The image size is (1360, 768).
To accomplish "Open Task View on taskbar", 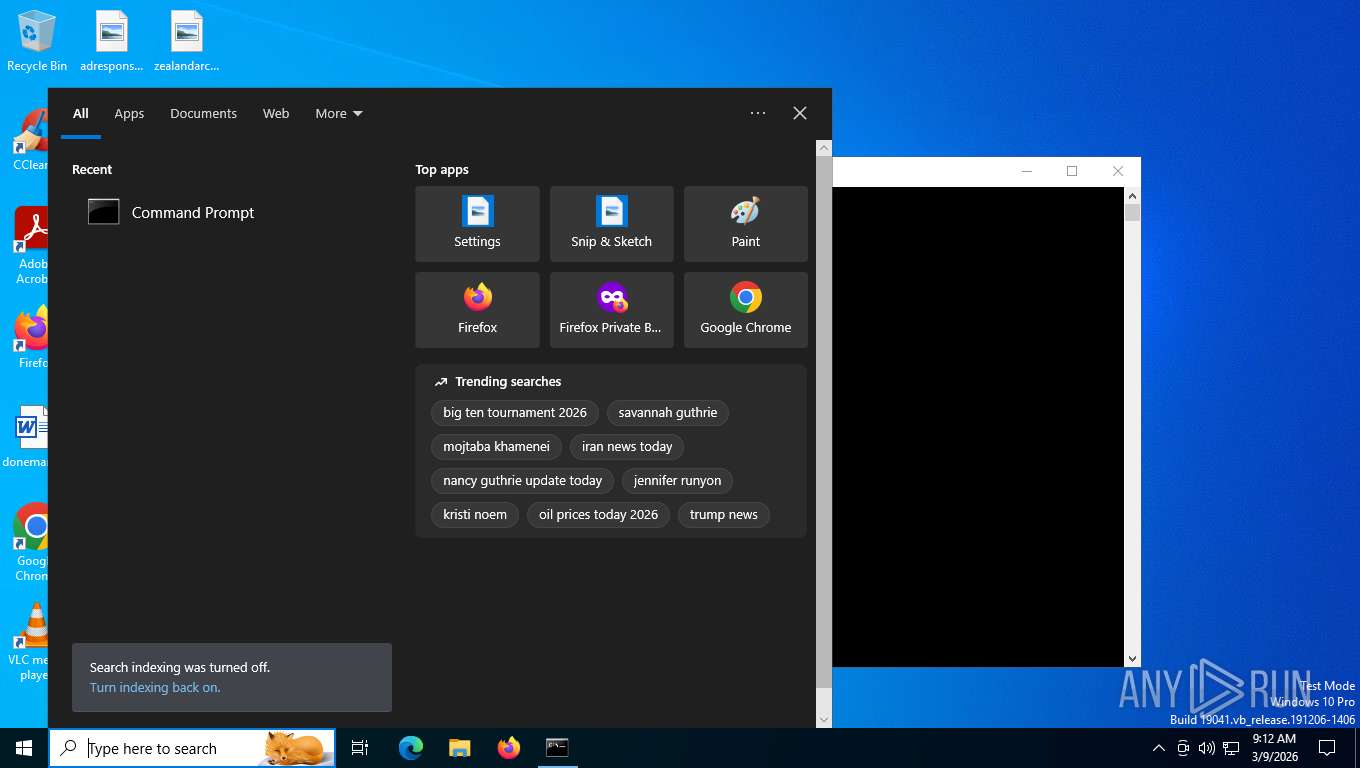I will pos(360,748).
